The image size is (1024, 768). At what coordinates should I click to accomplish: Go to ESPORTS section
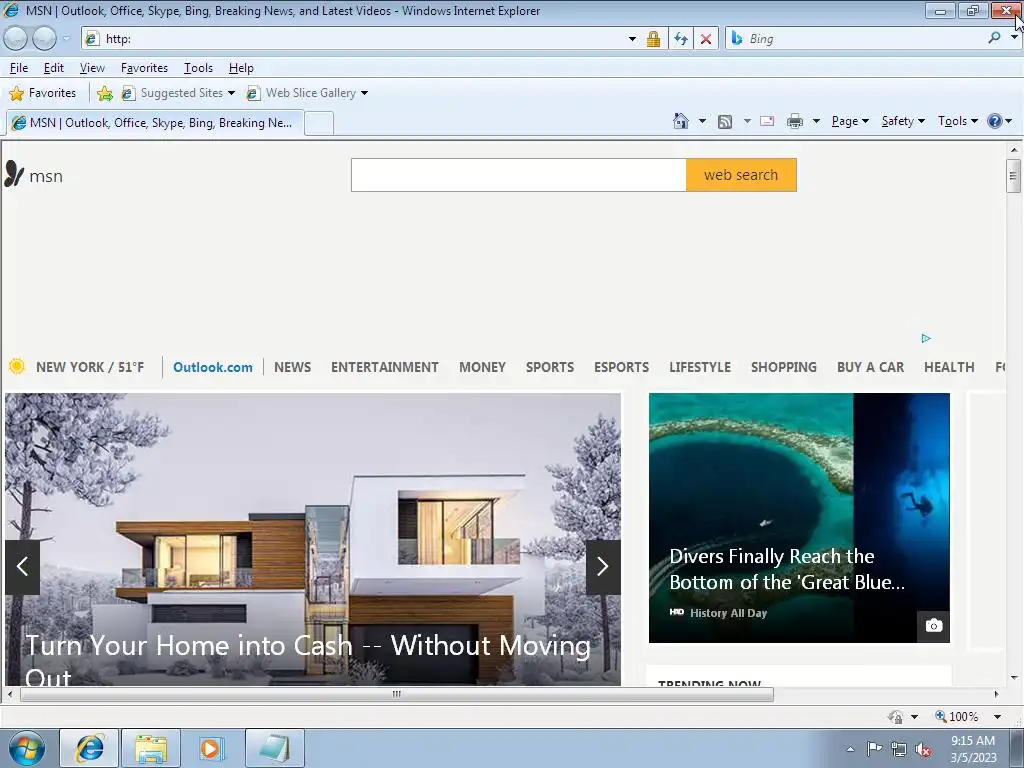coord(621,367)
